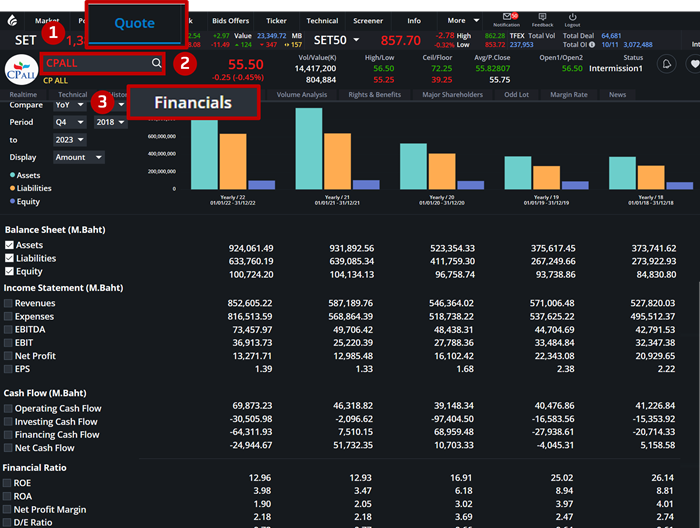
Task: Open the Compare YoY dropdown
Action: coord(69,105)
